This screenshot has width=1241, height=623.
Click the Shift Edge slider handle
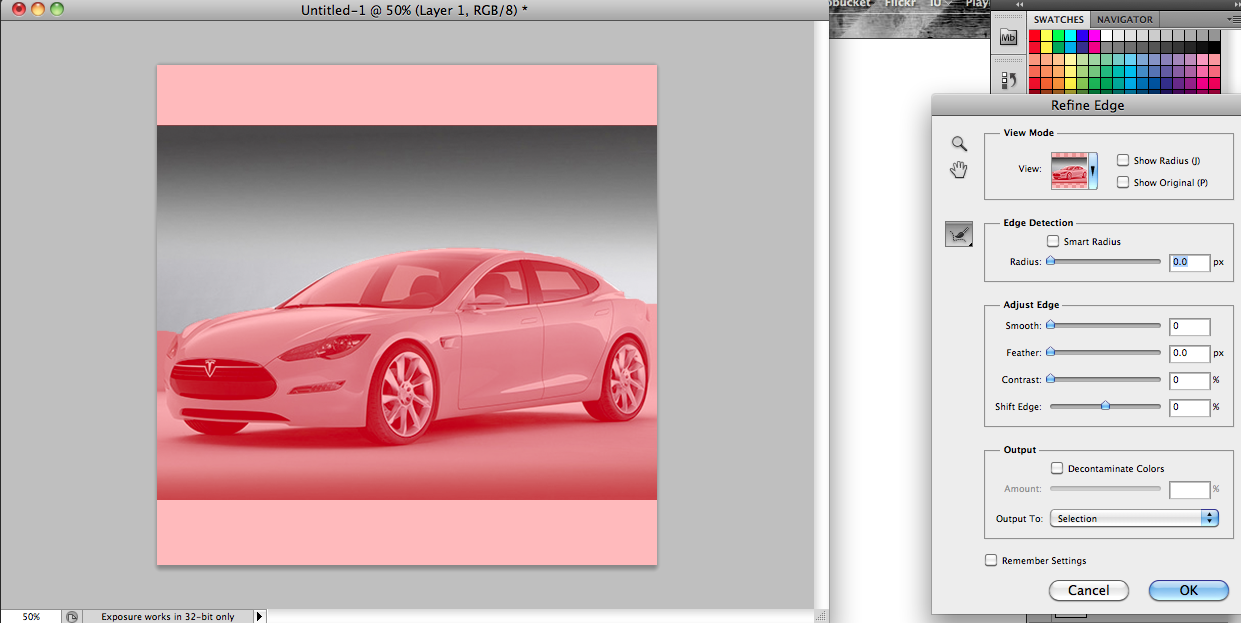coord(1105,406)
